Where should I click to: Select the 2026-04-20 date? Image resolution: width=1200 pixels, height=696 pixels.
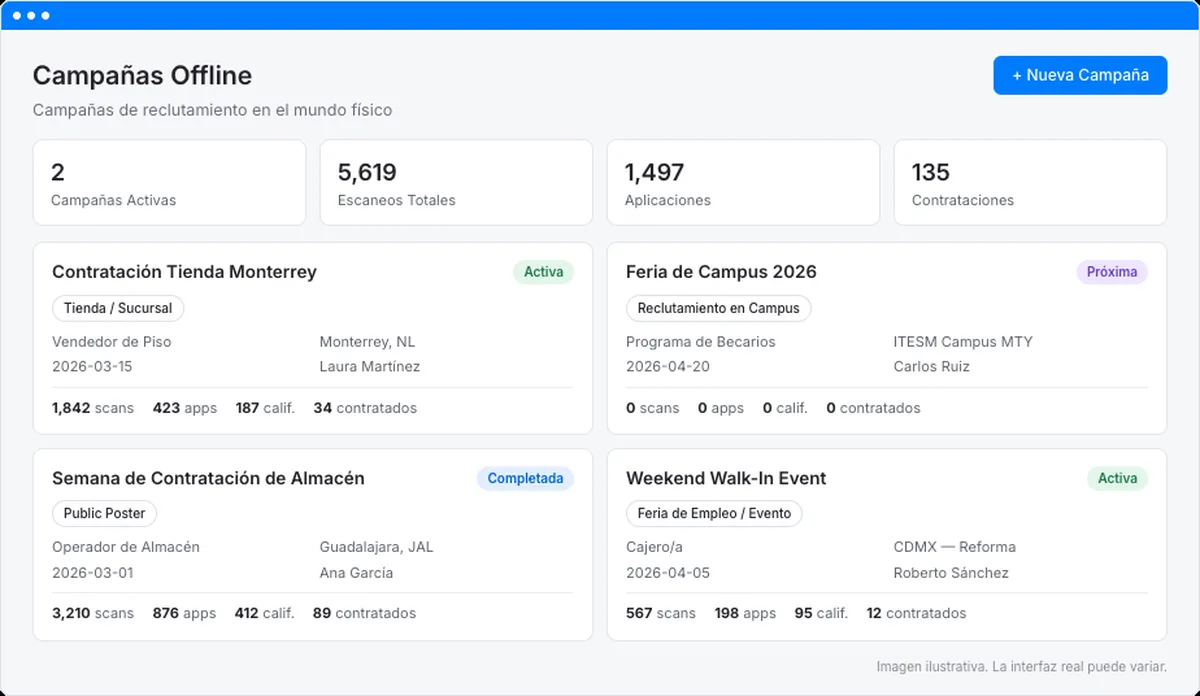[668, 367]
